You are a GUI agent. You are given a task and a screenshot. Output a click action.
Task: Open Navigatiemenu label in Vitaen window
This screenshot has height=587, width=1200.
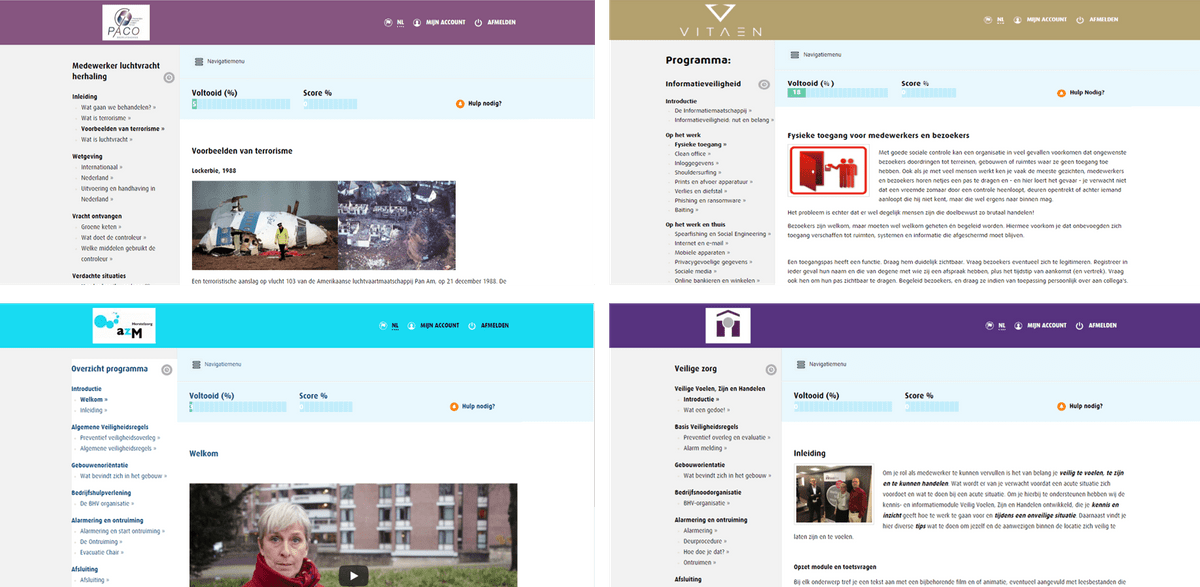pos(823,55)
